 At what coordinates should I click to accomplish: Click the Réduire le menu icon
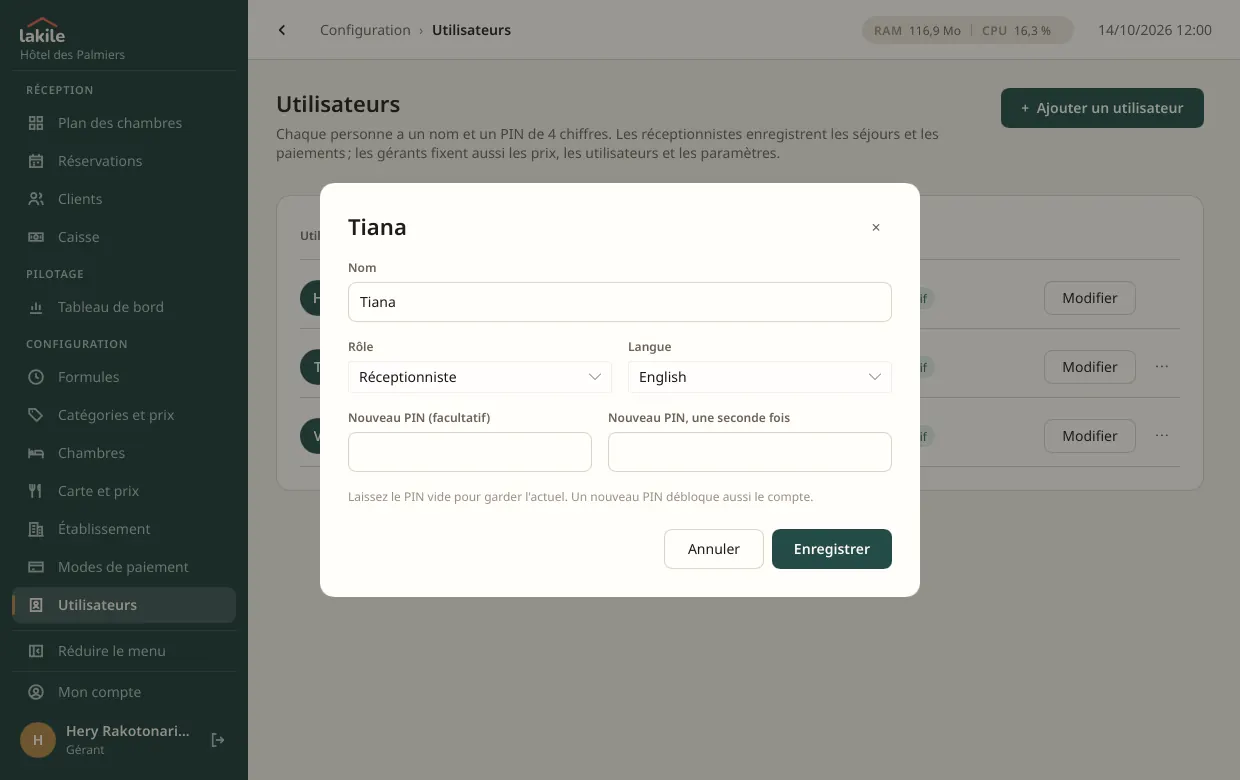[x=36, y=651]
